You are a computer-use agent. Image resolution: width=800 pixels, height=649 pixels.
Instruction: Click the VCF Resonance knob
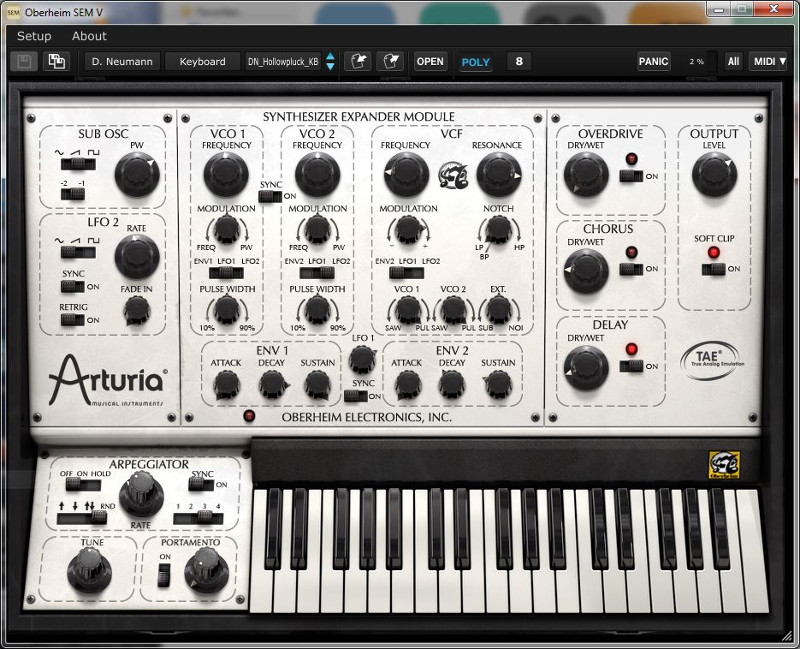click(x=499, y=174)
